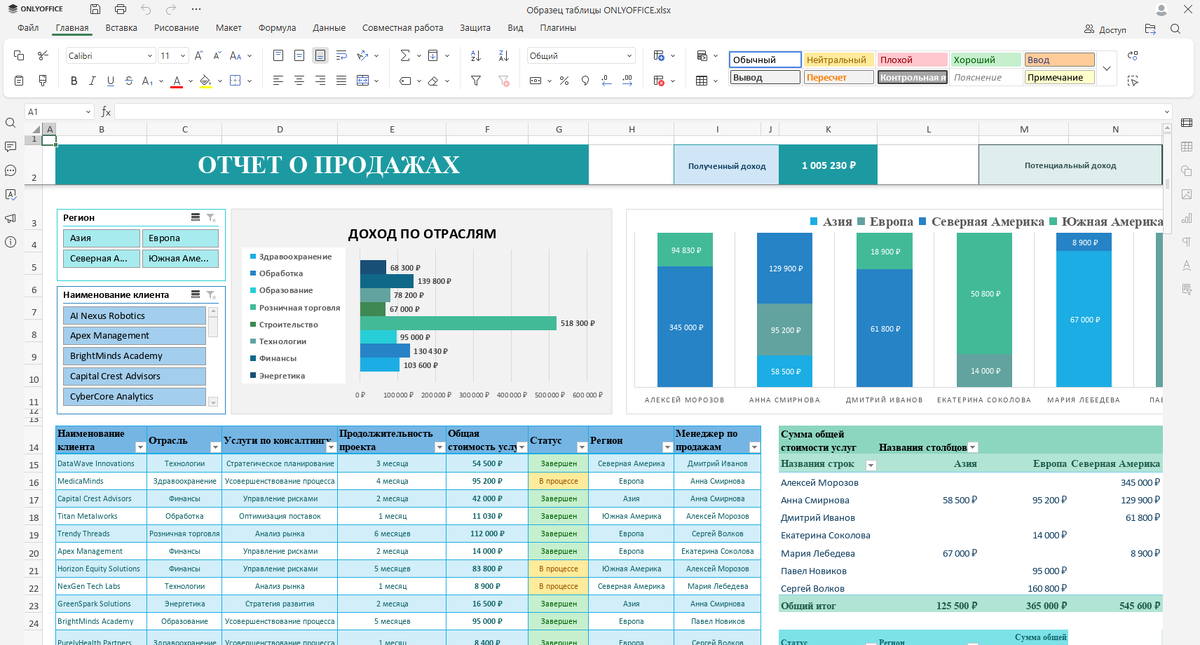This screenshot has height=645, width=1200.
Task: Expand the cell styles gallery arrow
Action: [x=1107, y=68]
